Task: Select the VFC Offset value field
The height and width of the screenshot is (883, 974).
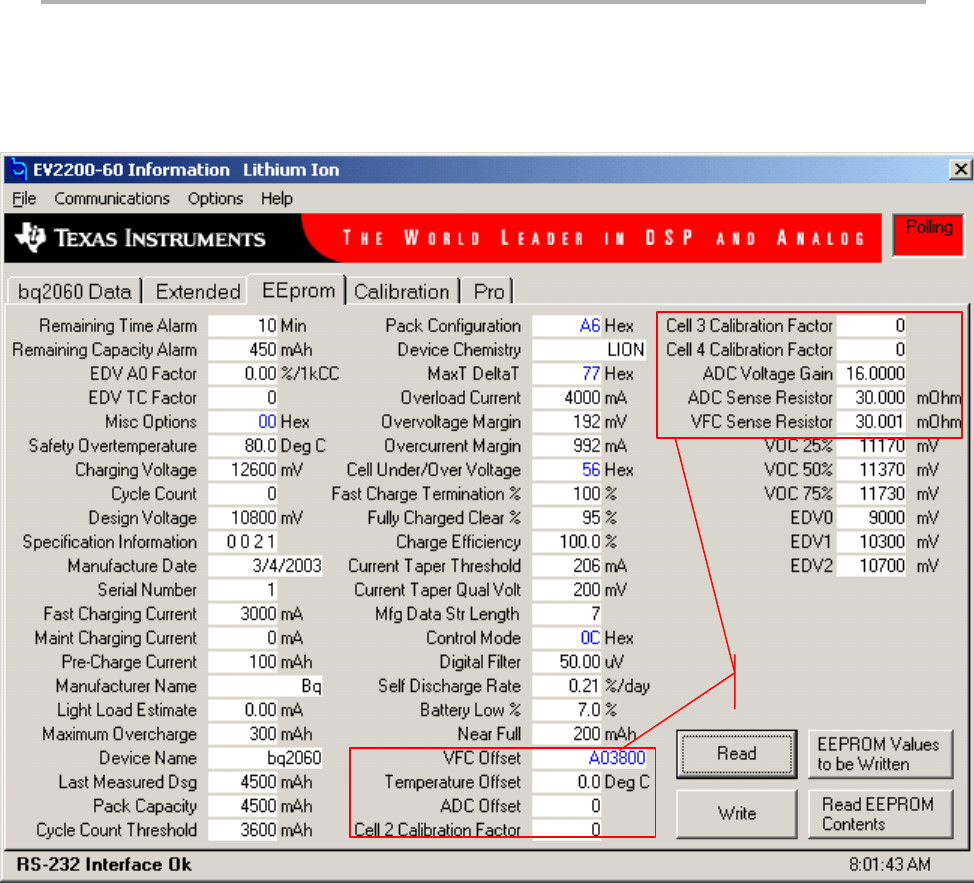Action: point(590,758)
